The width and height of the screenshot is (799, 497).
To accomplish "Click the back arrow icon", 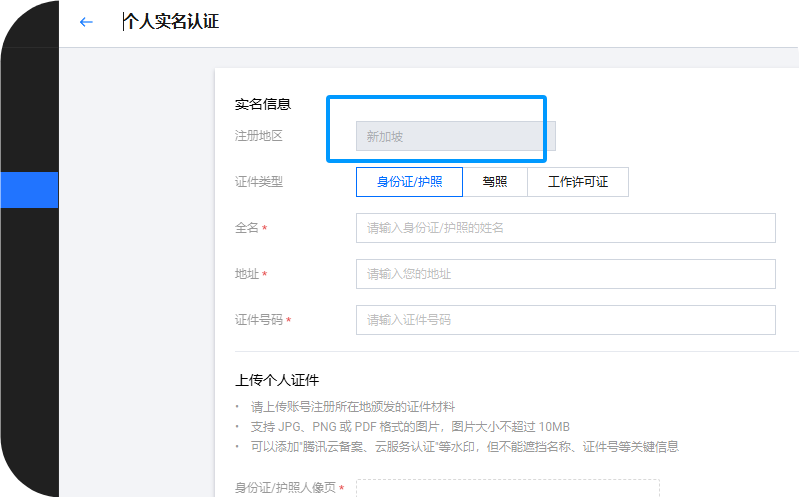I will 86,22.
